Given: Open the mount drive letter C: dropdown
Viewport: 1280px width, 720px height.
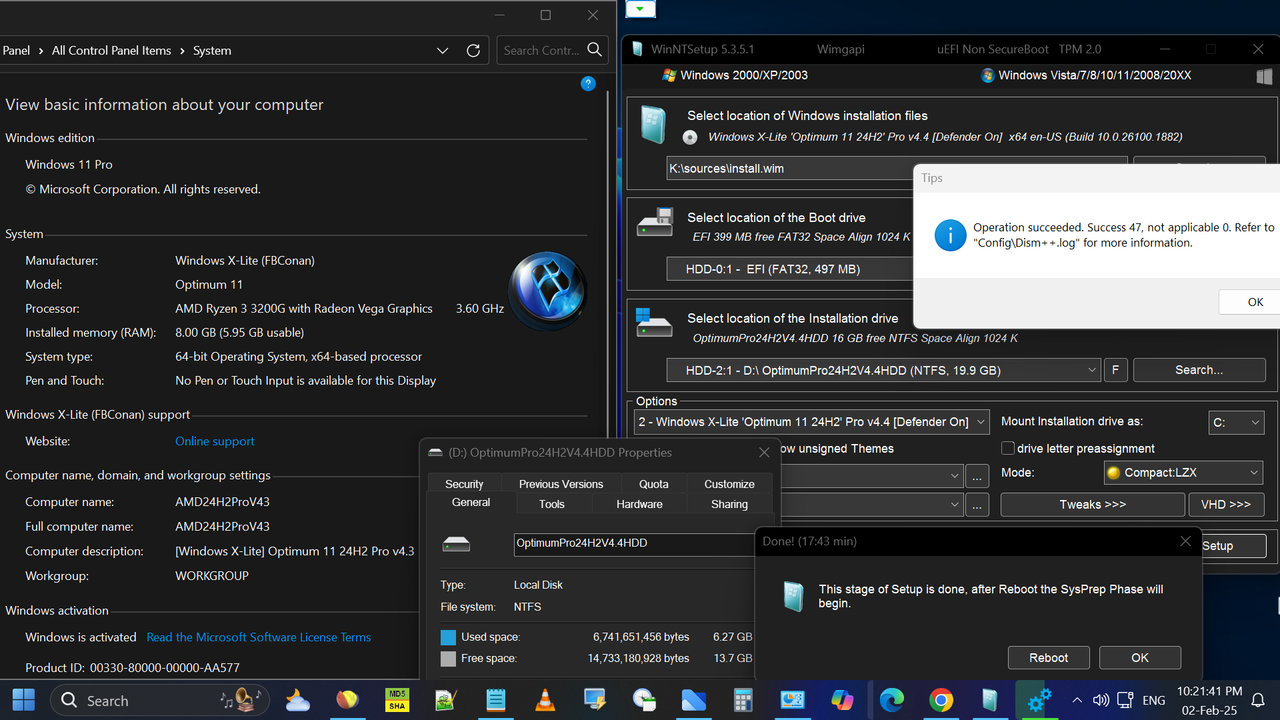Looking at the screenshot, I should [1236, 422].
